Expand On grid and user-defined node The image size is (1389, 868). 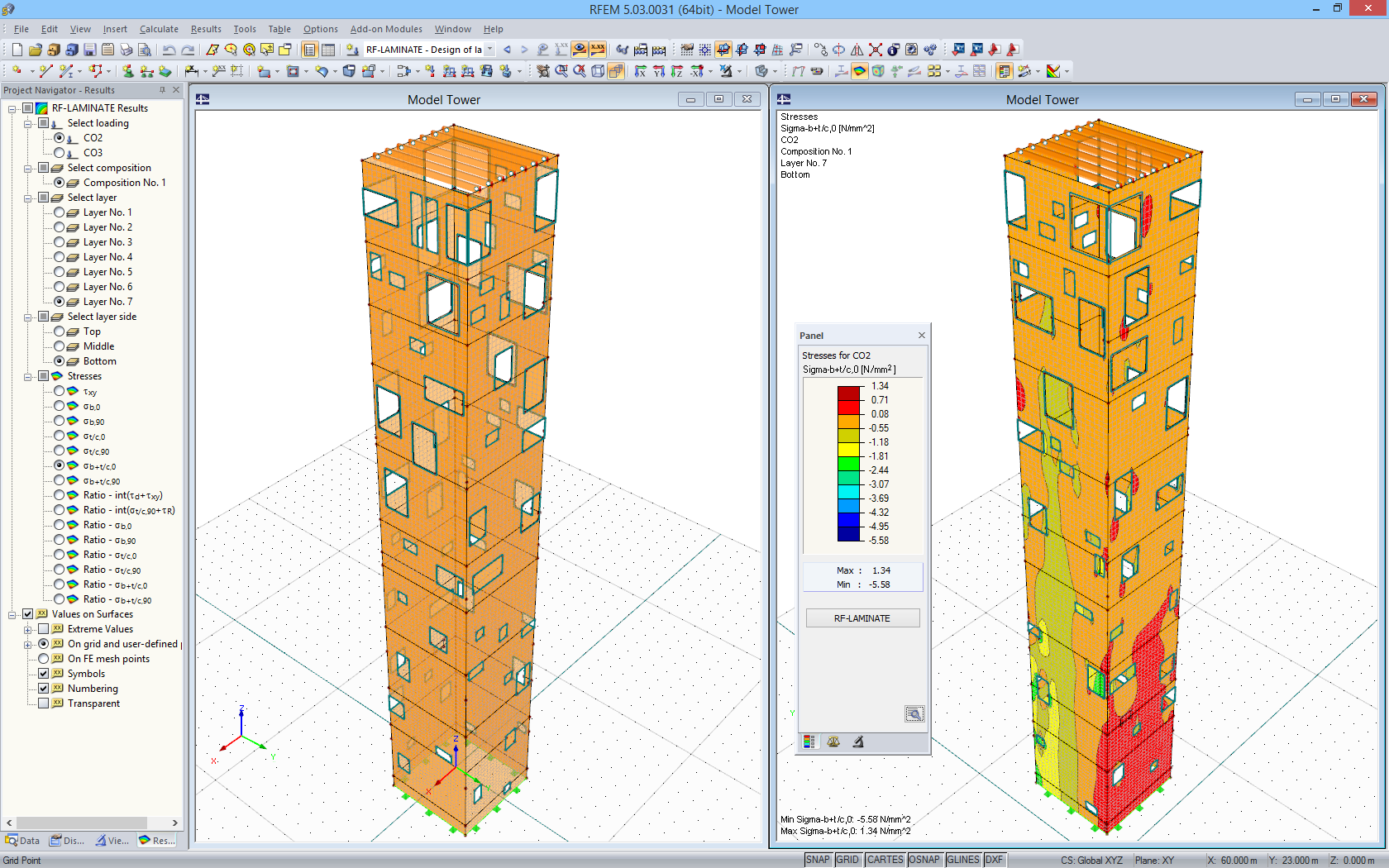[28, 644]
